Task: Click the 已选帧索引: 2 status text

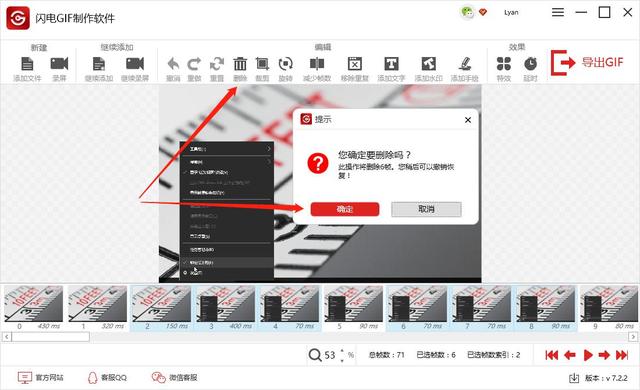Action: 494,355
